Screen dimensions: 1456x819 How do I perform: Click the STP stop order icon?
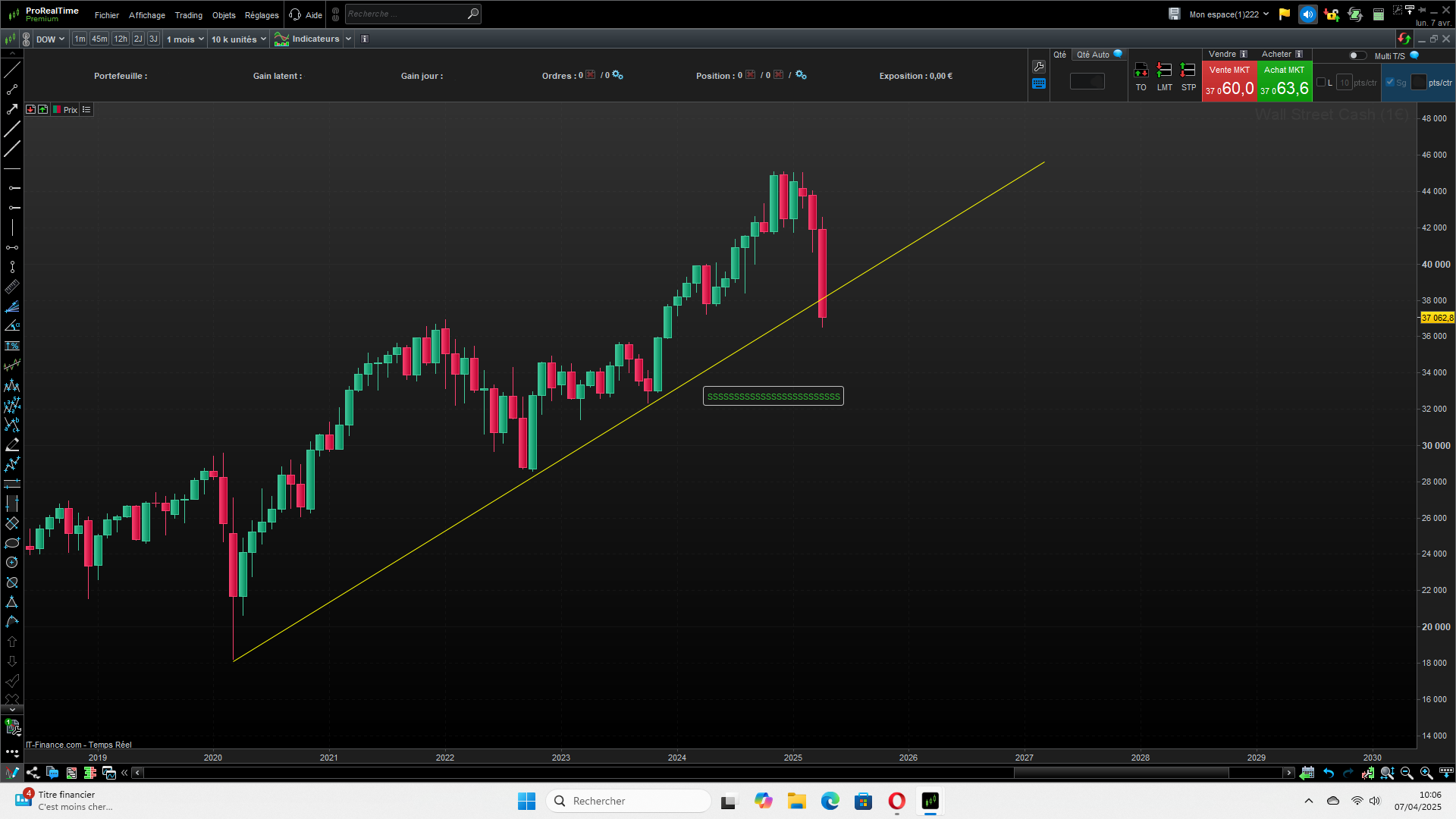[x=1188, y=71]
